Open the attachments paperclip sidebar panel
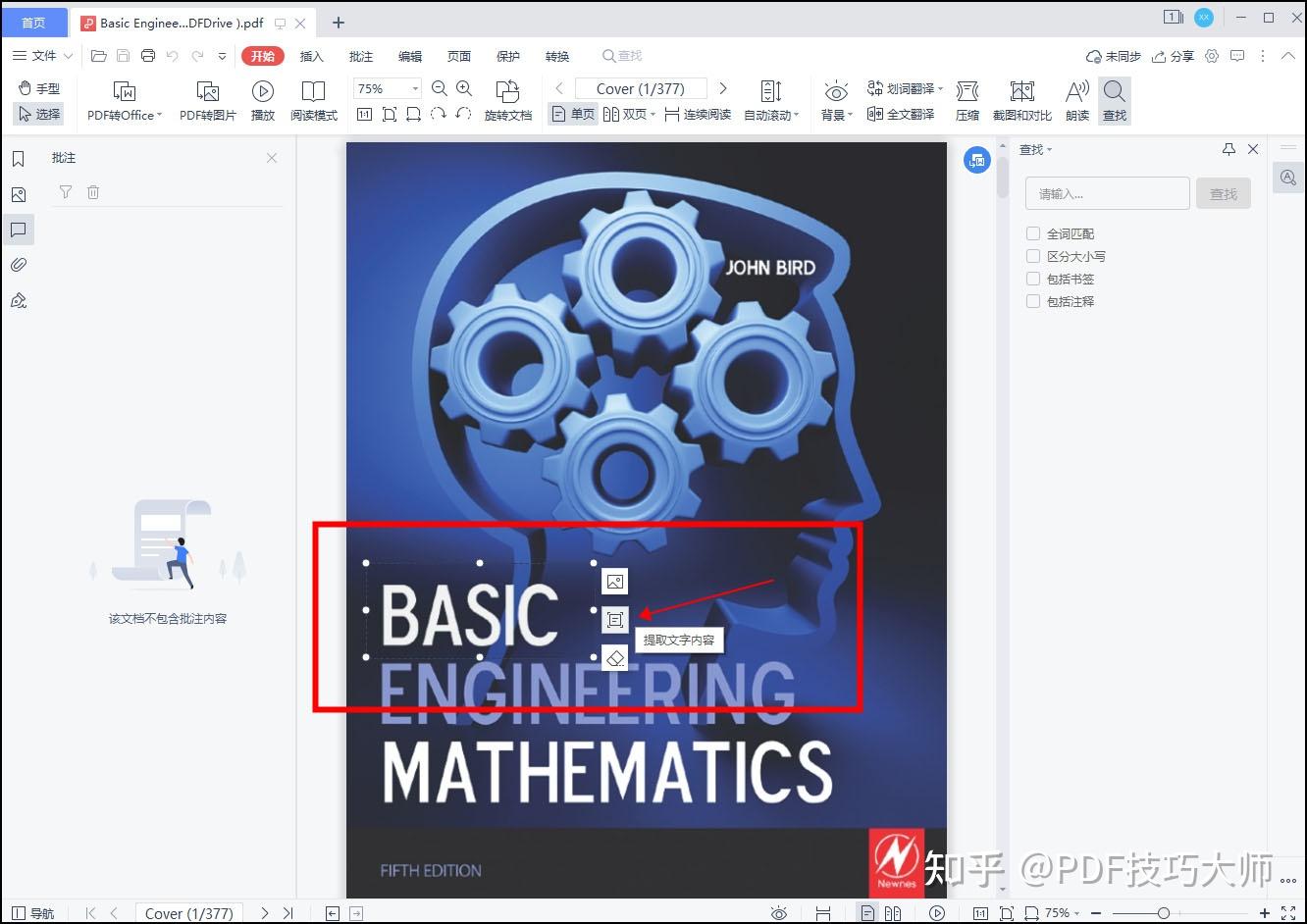Viewport: 1307px width, 924px height. coord(19,265)
